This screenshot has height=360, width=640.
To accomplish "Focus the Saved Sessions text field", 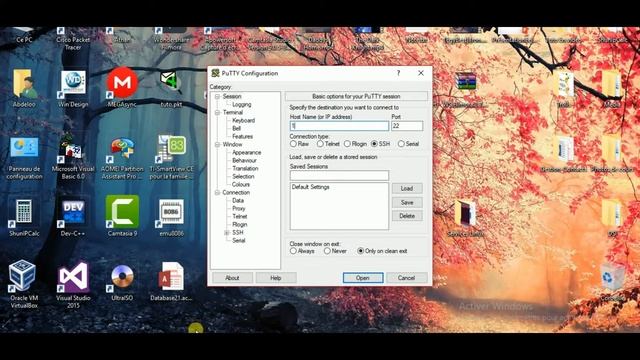I will click(x=339, y=176).
